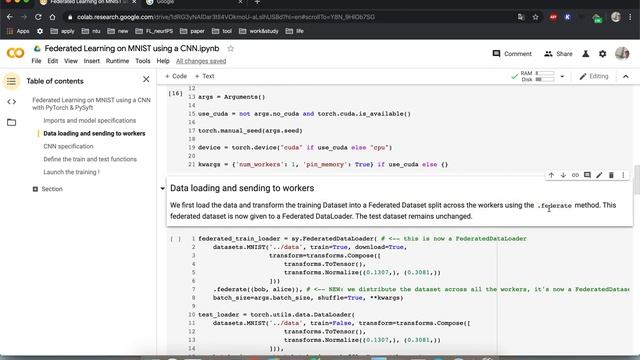Click the translate icon in address bar
Viewport: 640px width, 360px height.
click(521, 17)
